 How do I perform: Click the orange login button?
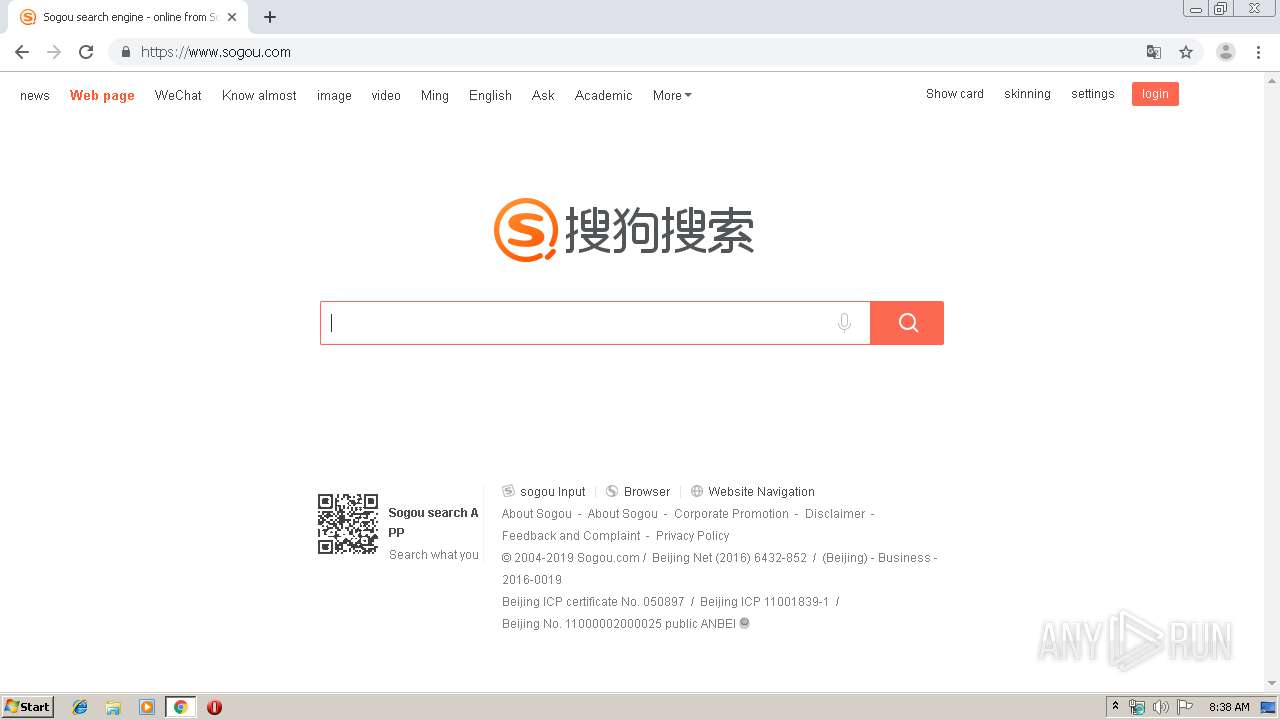click(1155, 94)
